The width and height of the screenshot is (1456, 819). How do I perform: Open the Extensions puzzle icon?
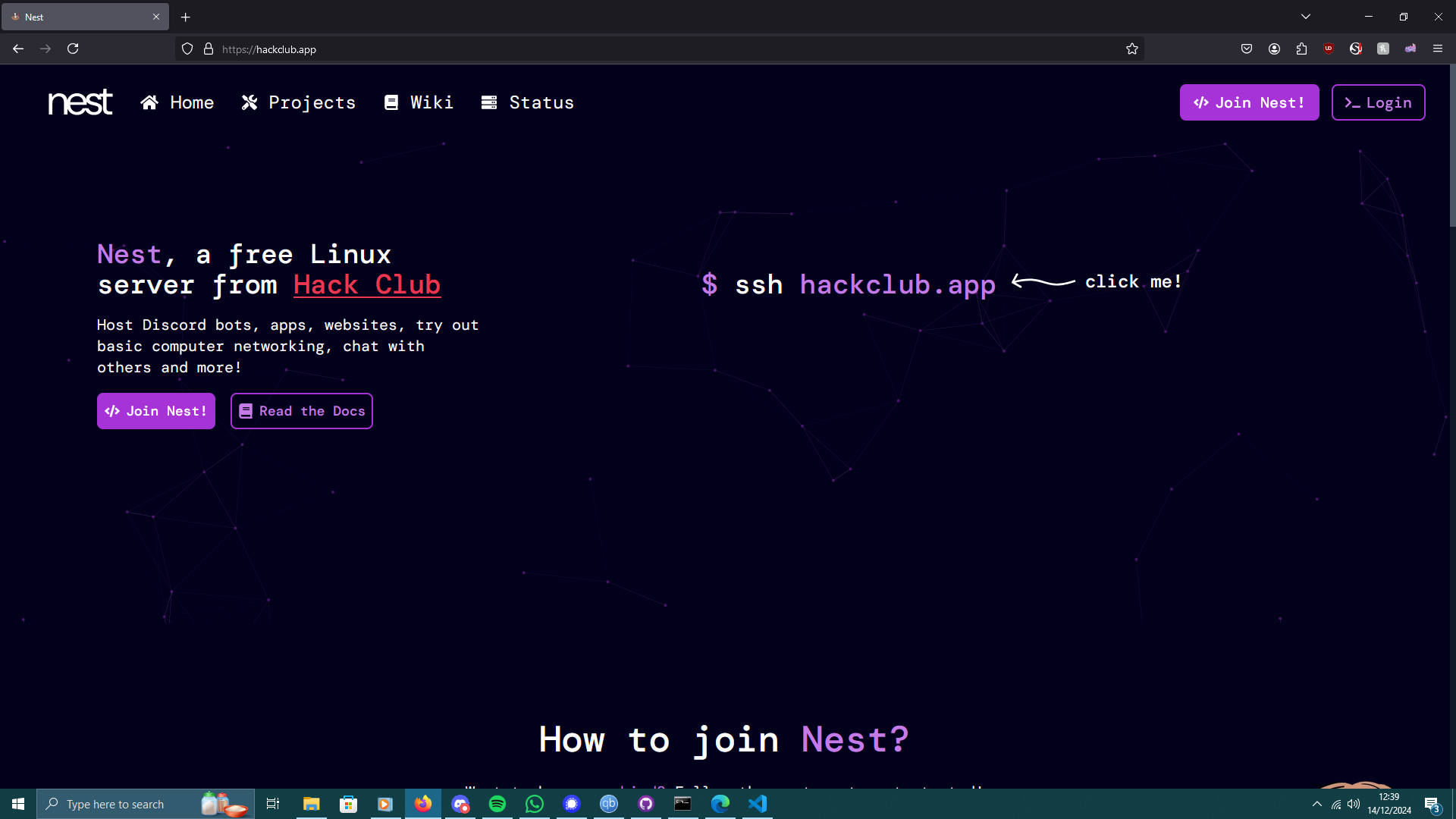tap(1301, 49)
